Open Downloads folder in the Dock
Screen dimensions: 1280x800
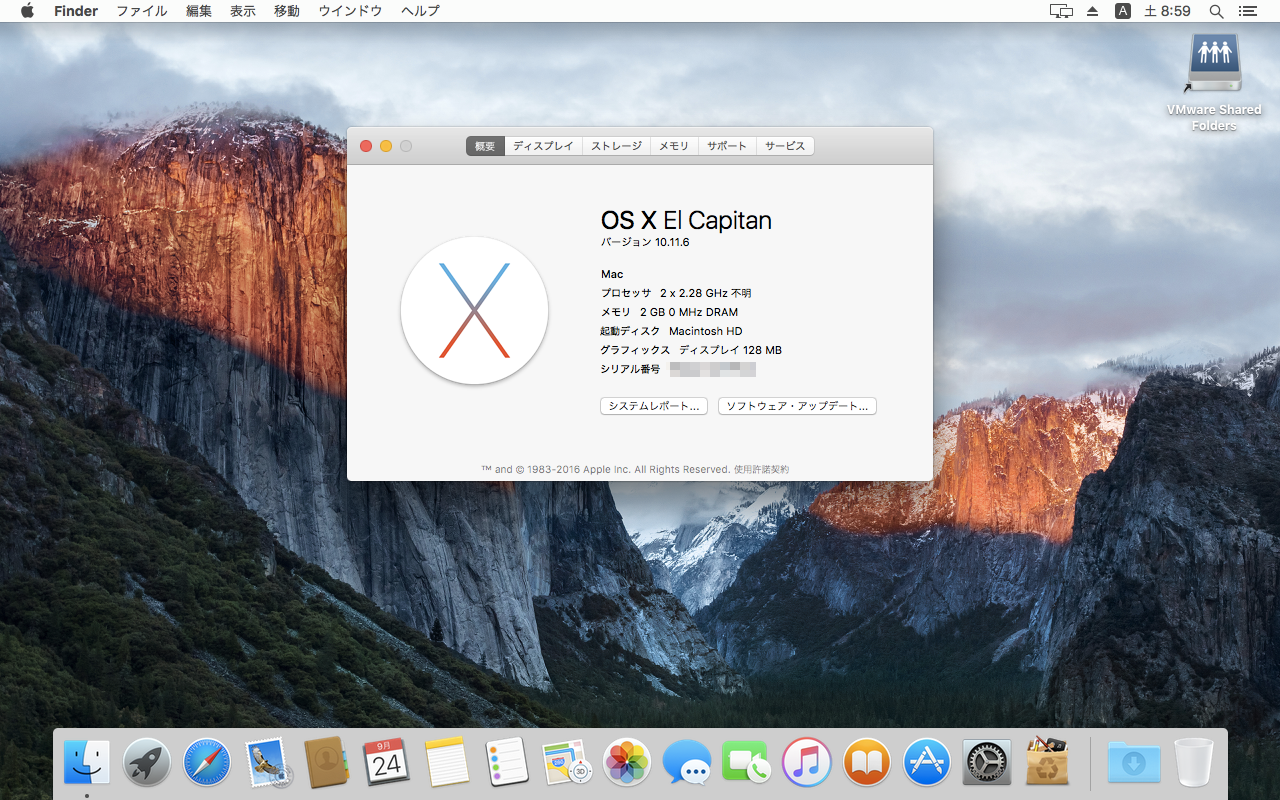click(x=1134, y=763)
